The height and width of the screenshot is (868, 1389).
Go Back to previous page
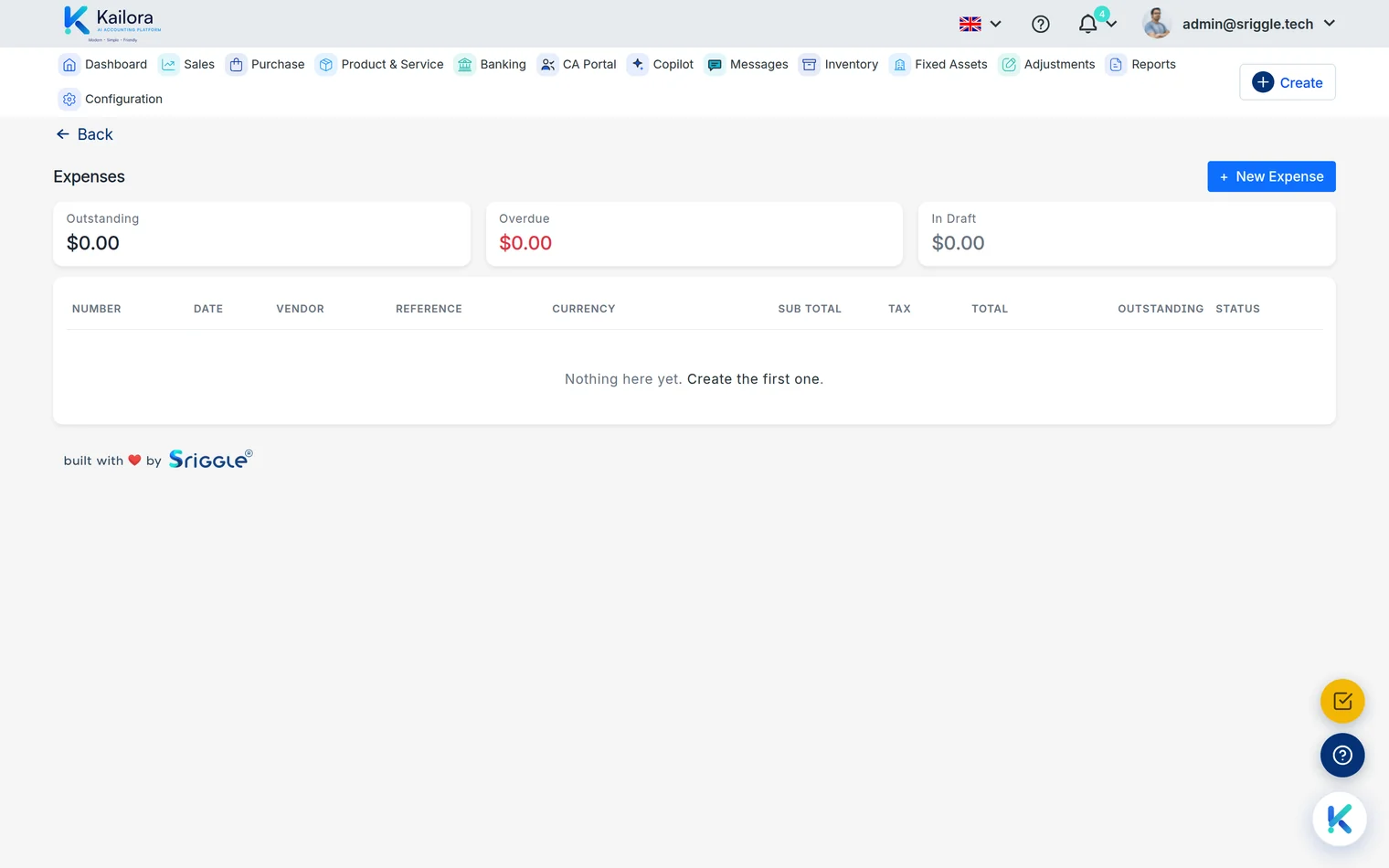84,134
